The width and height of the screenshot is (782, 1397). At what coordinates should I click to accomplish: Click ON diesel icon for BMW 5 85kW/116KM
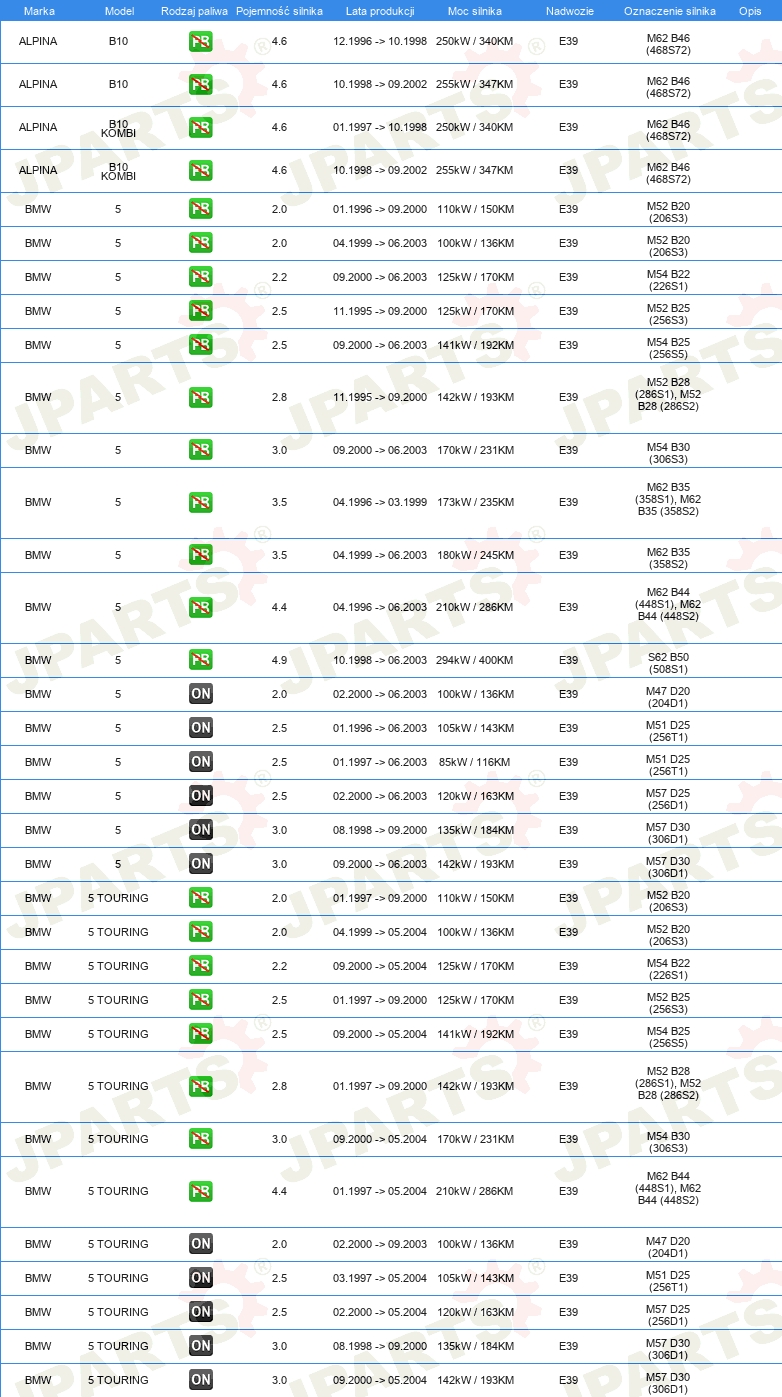[x=200, y=762]
